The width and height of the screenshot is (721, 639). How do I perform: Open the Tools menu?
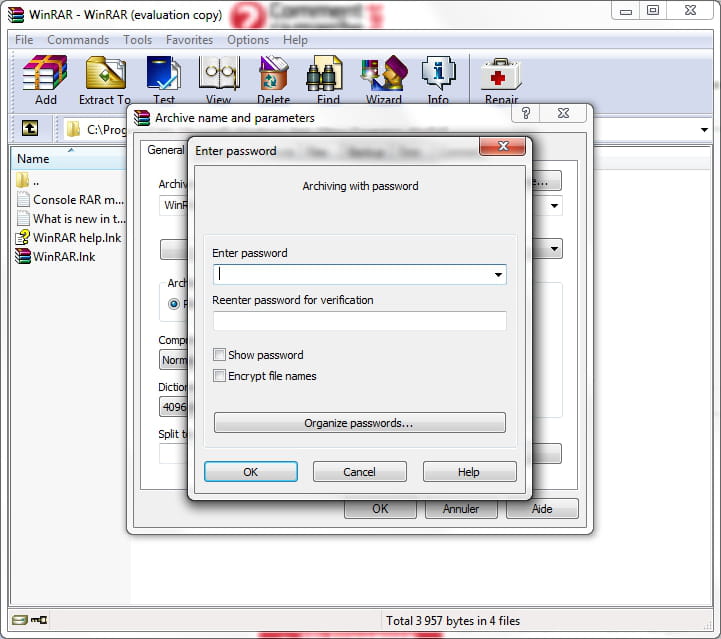tap(137, 40)
